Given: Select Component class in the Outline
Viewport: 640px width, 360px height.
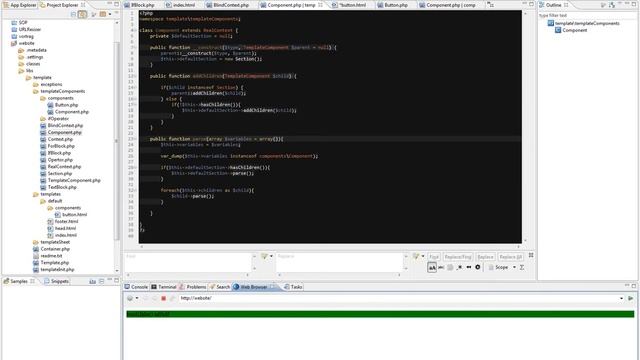Looking at the screenshot, I should pyautogui.click(x=571, y=30).
